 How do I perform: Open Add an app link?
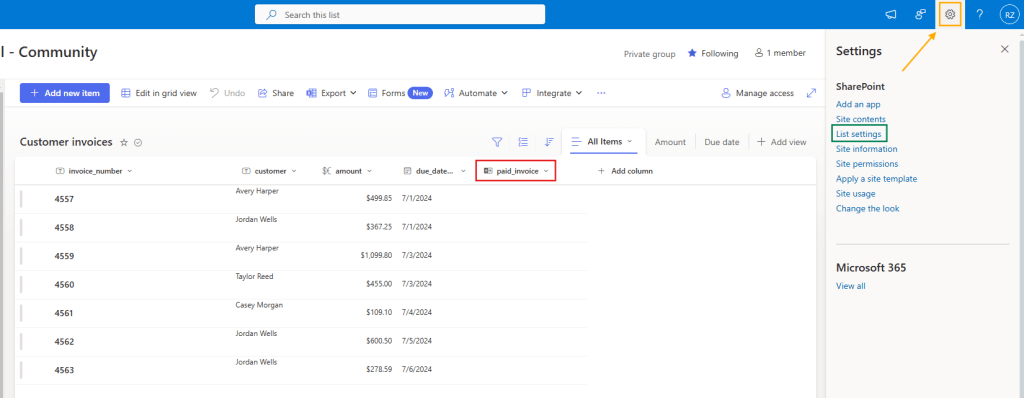858,104
